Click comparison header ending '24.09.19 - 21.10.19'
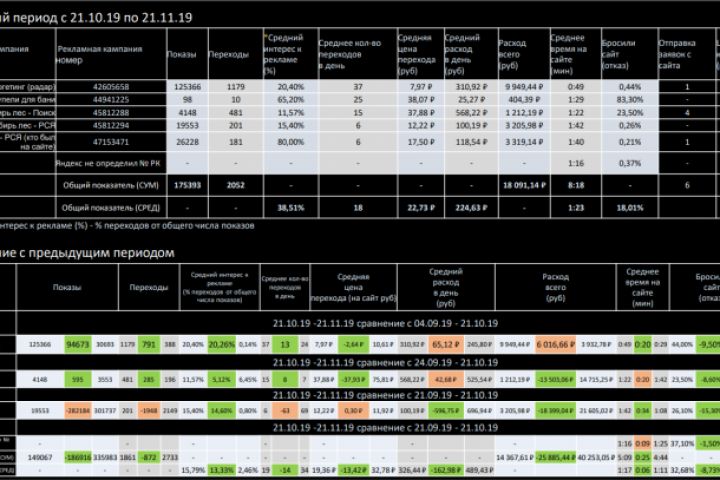Viewport: 720px width, 480px height. point(385,362)
